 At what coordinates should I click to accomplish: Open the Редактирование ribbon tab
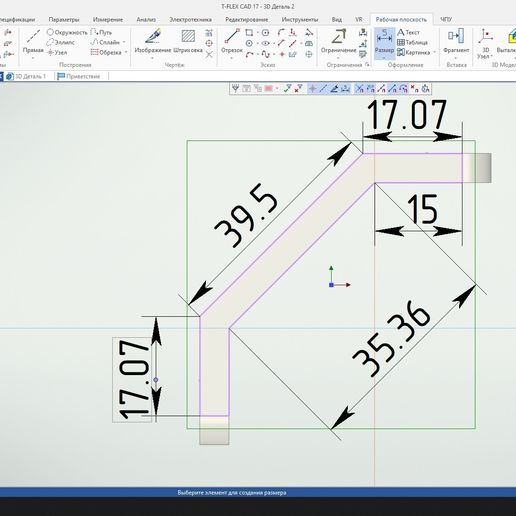247,20
